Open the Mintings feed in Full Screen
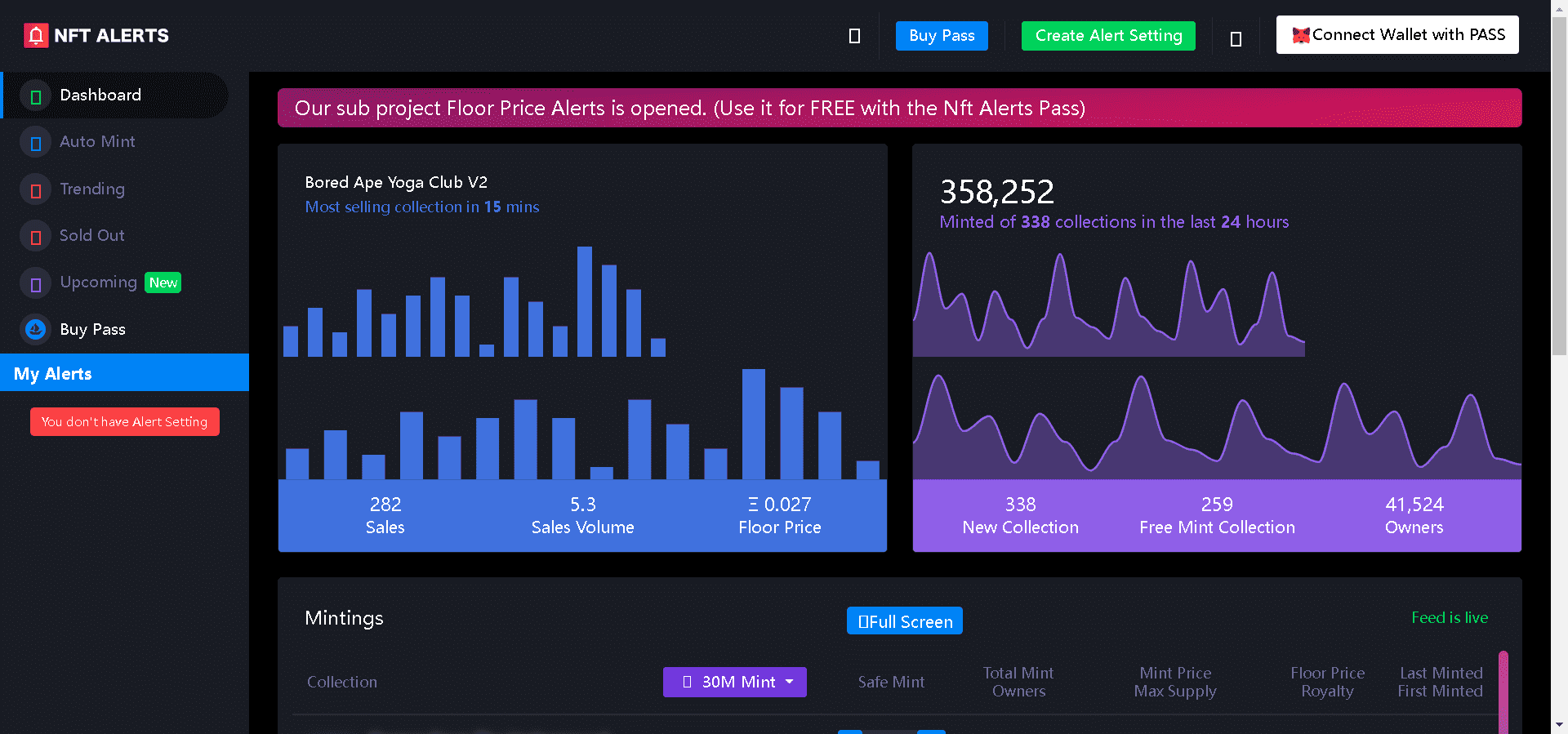Image resolution: width=1568 pixels, height=734 pixels. point(904,621)
